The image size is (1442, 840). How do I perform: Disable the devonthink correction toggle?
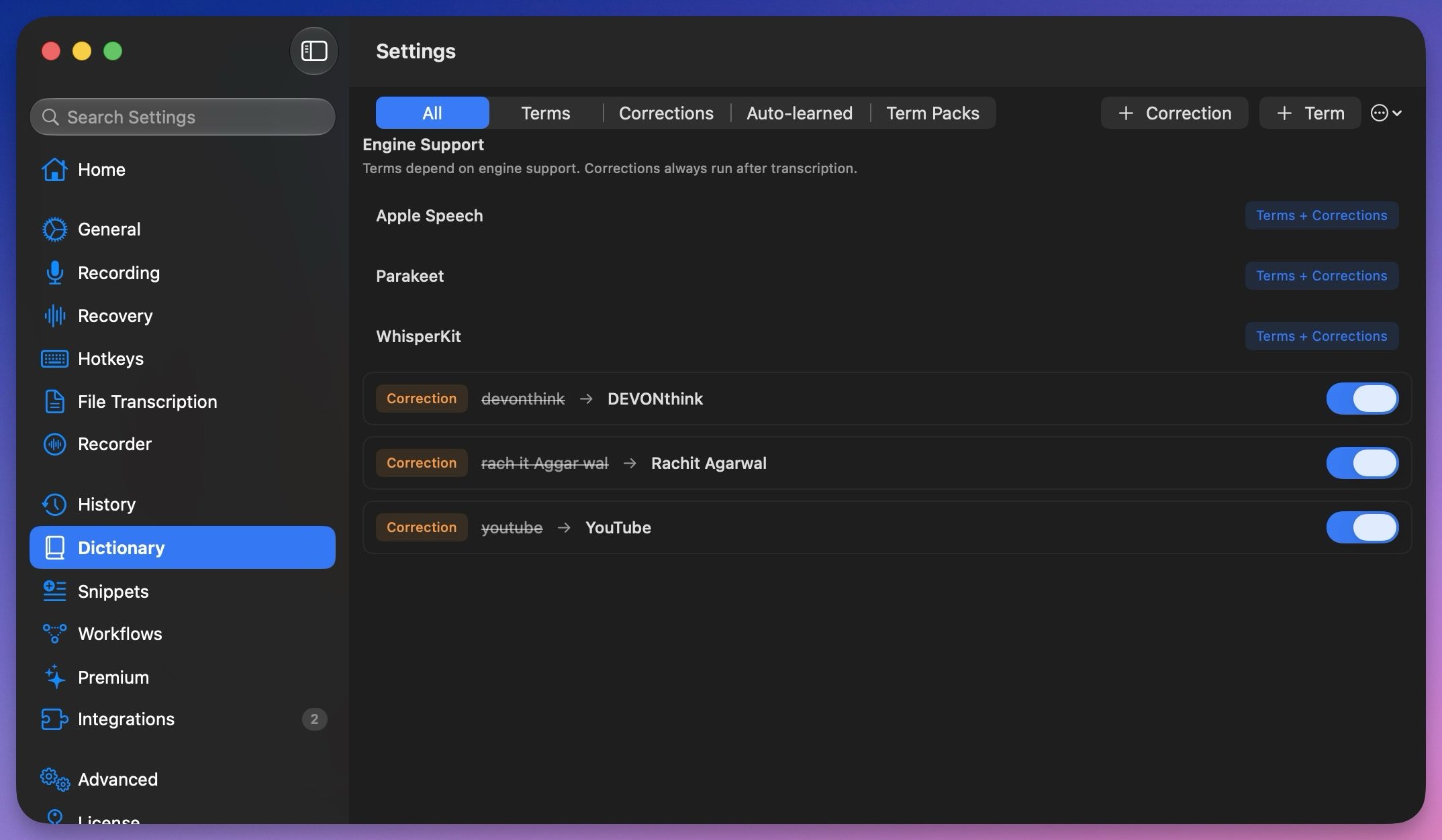[1362, 399]
